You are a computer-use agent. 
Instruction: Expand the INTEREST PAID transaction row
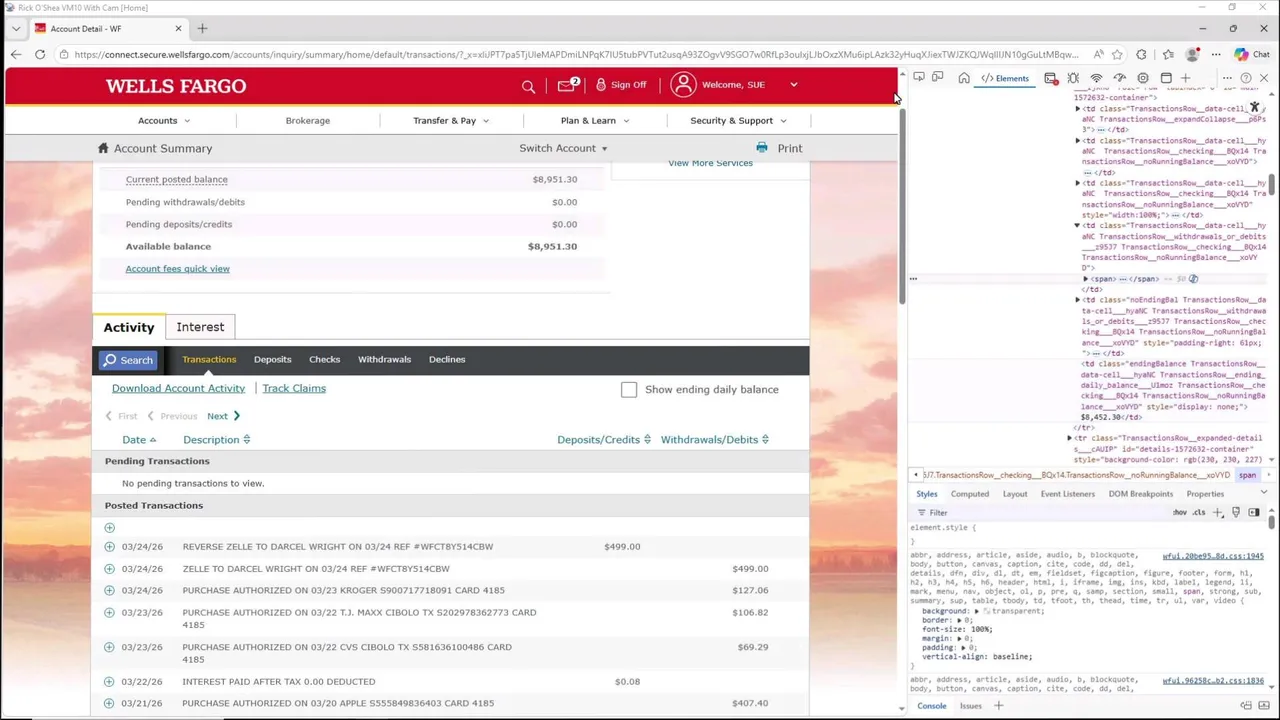[109, 682]
